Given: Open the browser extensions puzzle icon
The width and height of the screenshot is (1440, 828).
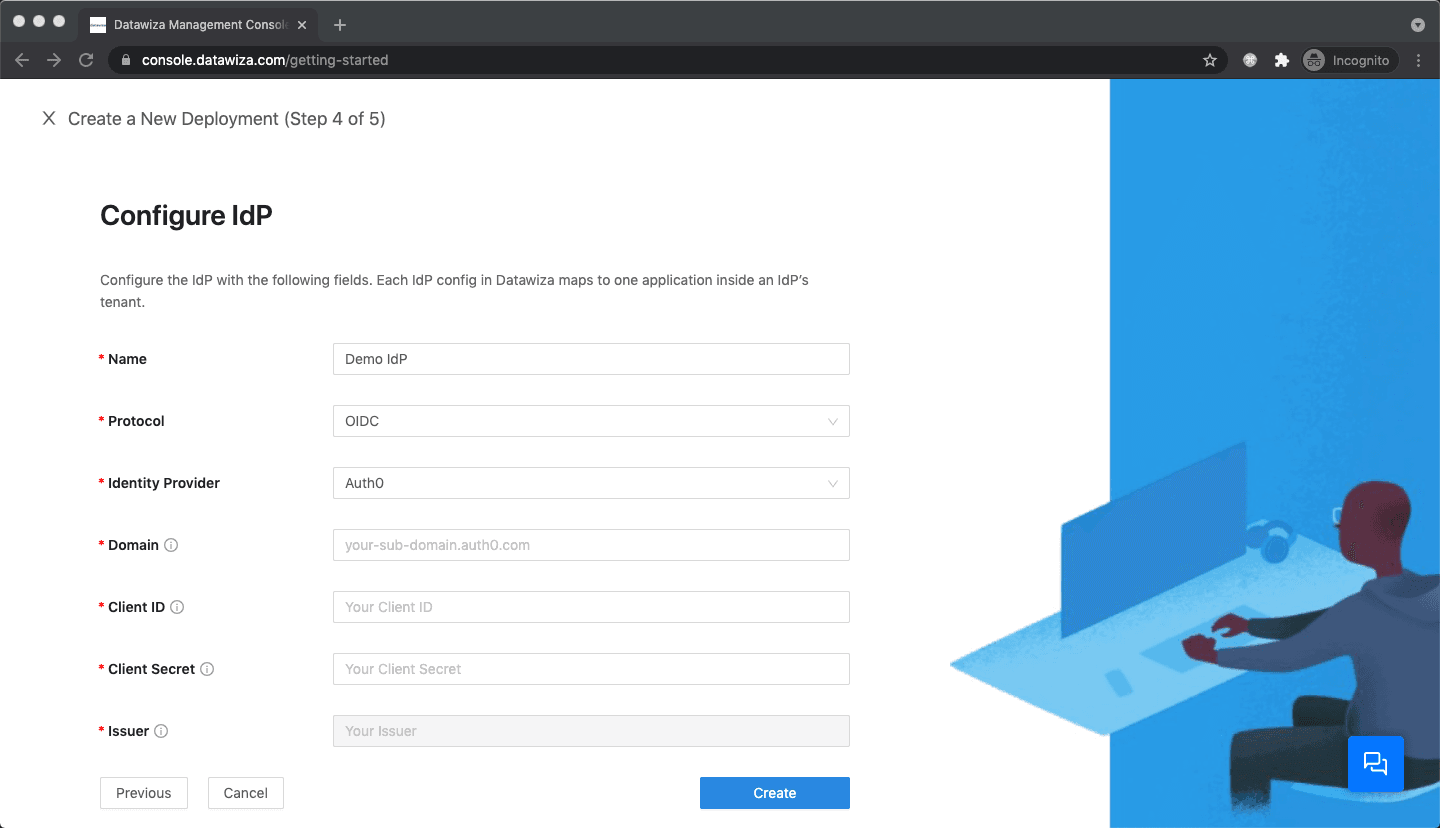Looking at the screenshot, I should tap(1281, 60).
